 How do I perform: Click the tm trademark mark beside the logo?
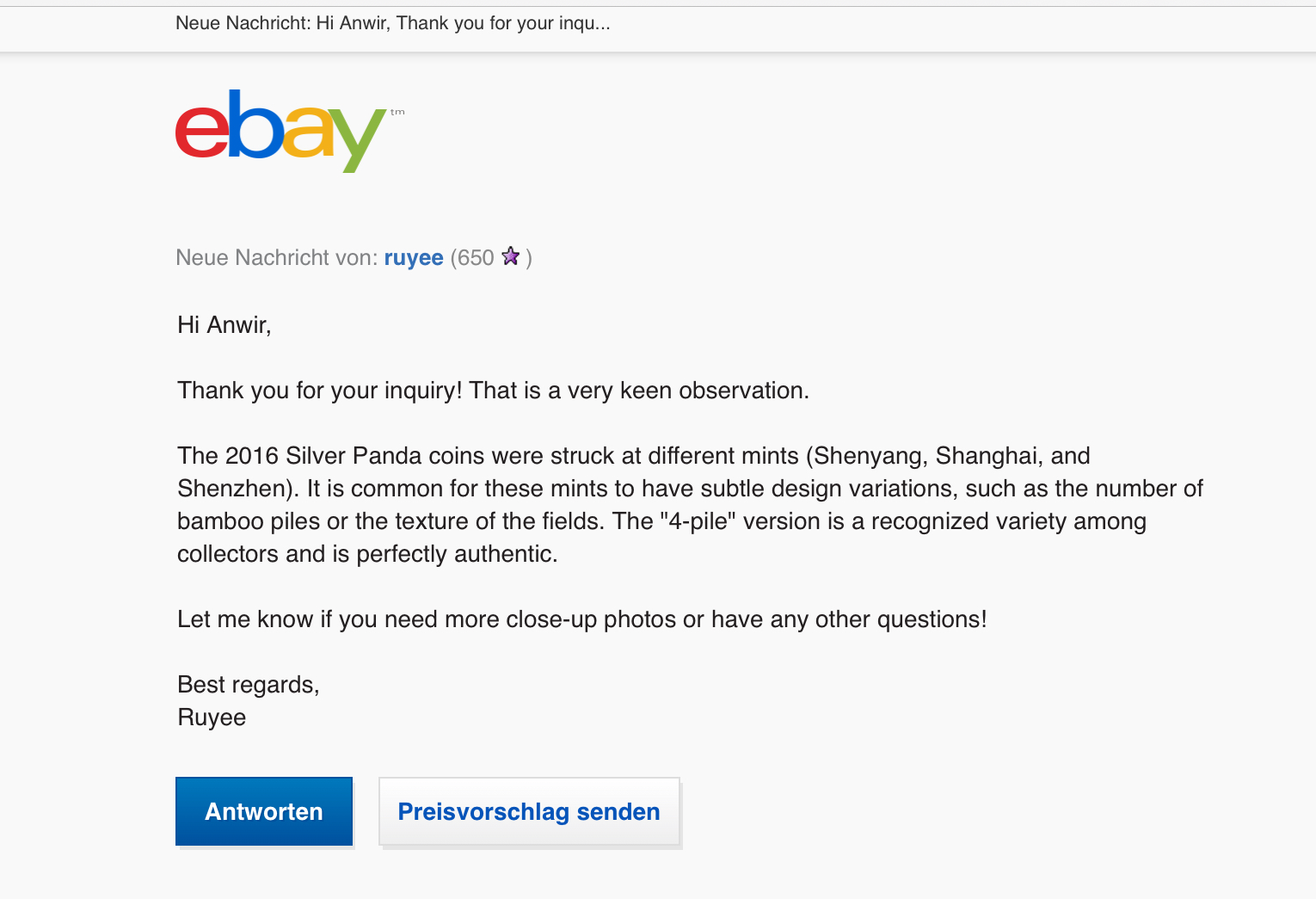tap(397, 112)
